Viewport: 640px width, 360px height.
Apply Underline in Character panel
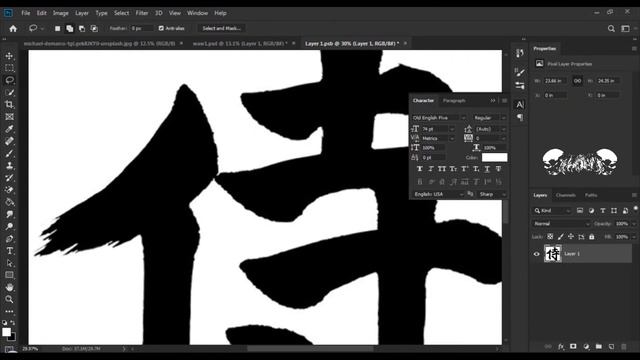[487, 169]
